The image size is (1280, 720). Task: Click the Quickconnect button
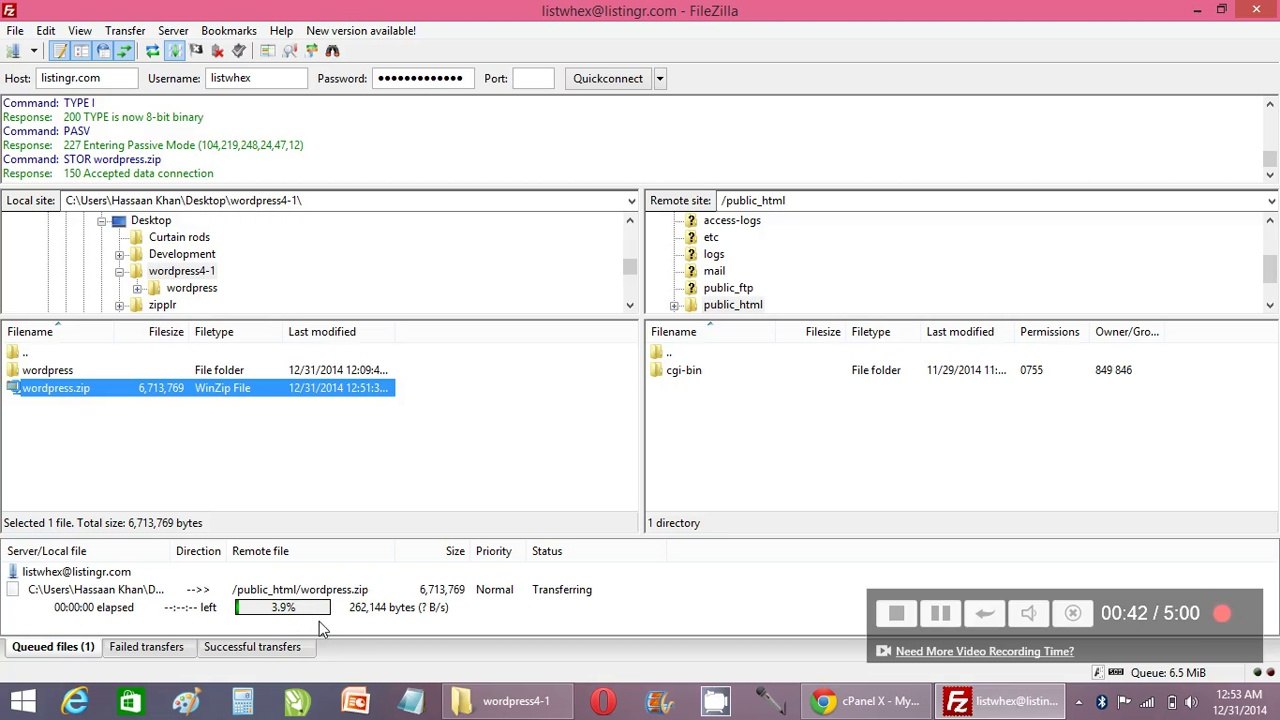pos(608,78)
